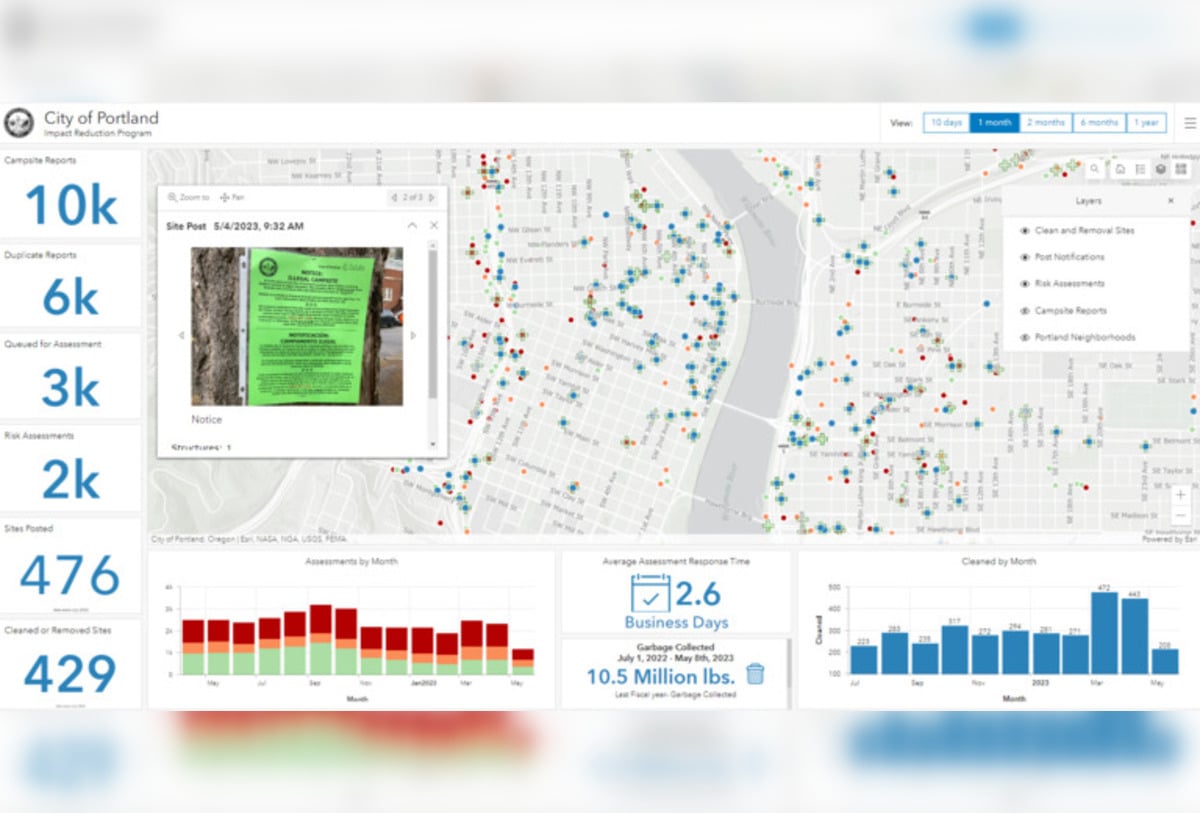Zoom in on the map

tap(1181, 495)
